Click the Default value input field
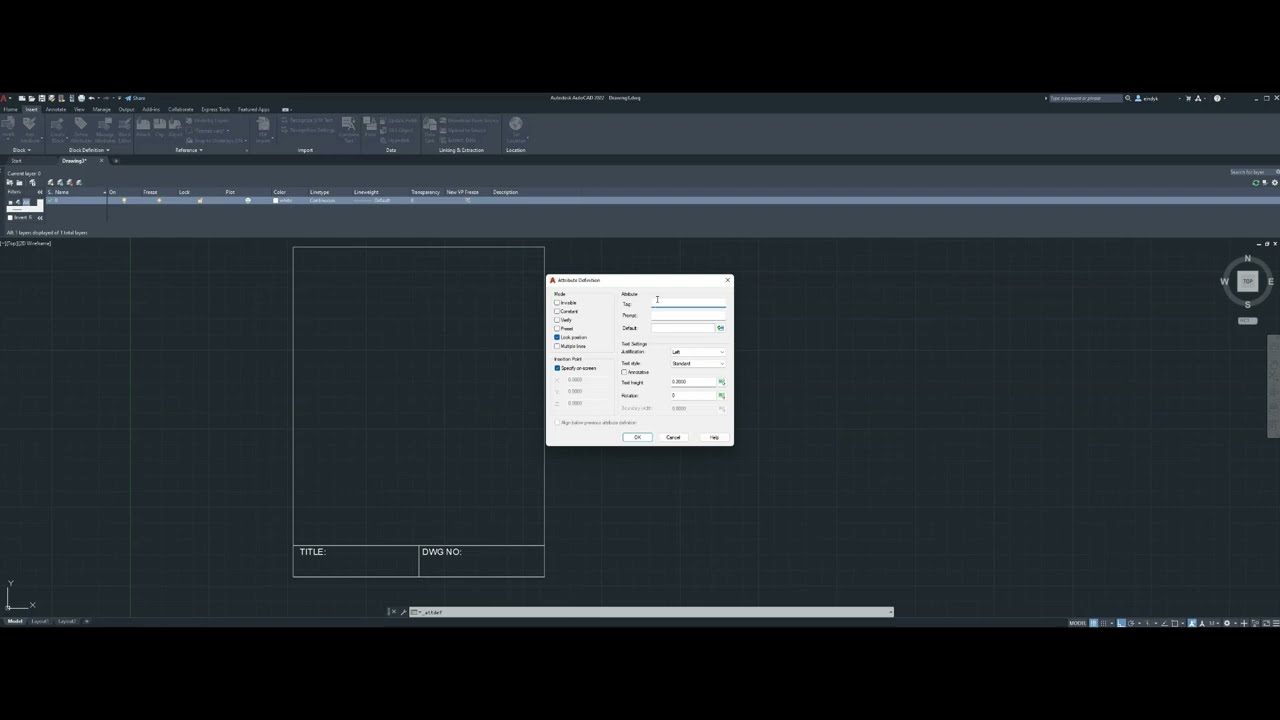The width and height of the screenshot is (1280, 720). click(x=683, y=328)
